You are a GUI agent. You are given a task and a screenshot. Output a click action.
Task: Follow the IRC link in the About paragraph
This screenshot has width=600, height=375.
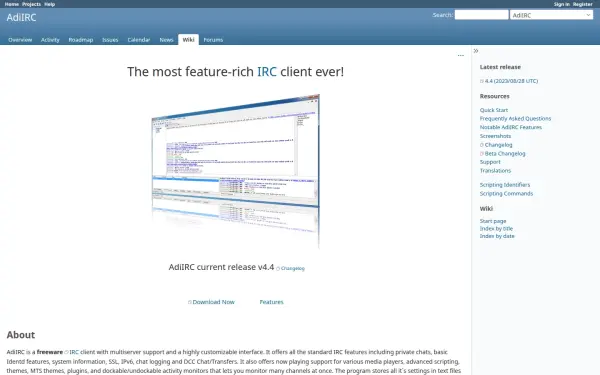[72, 352]
